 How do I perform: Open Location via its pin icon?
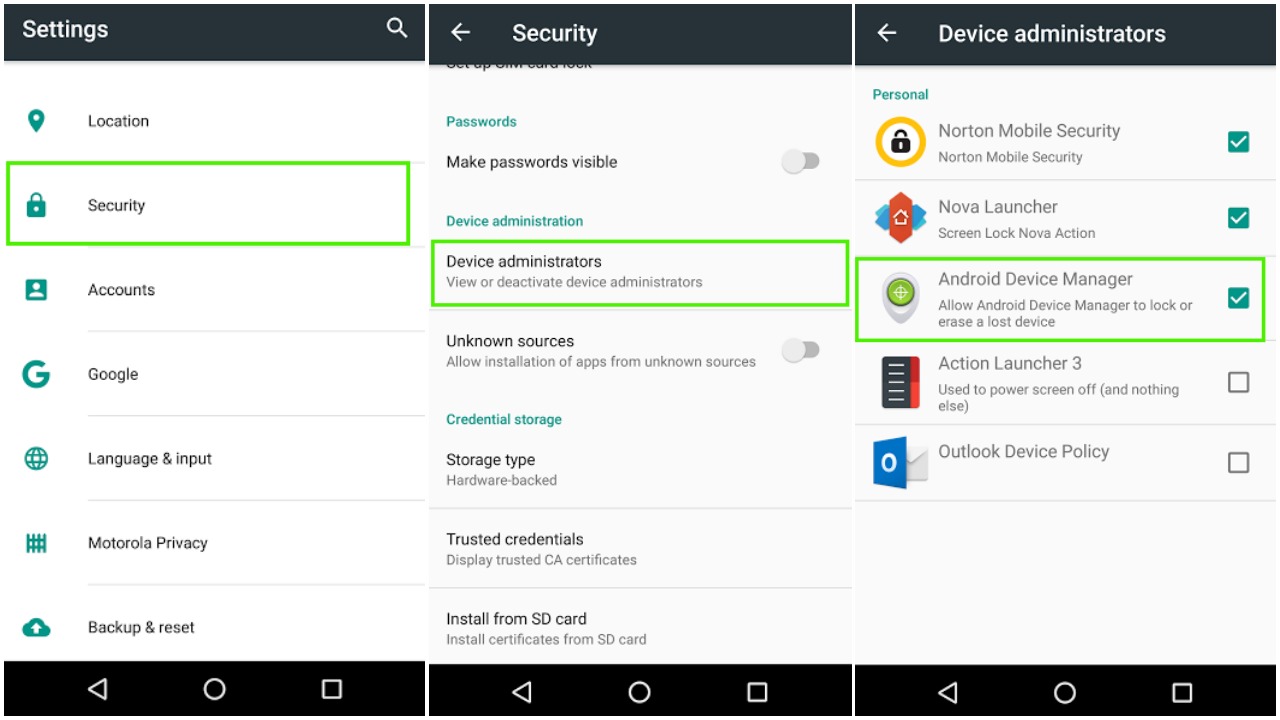[x=36, y=121]
